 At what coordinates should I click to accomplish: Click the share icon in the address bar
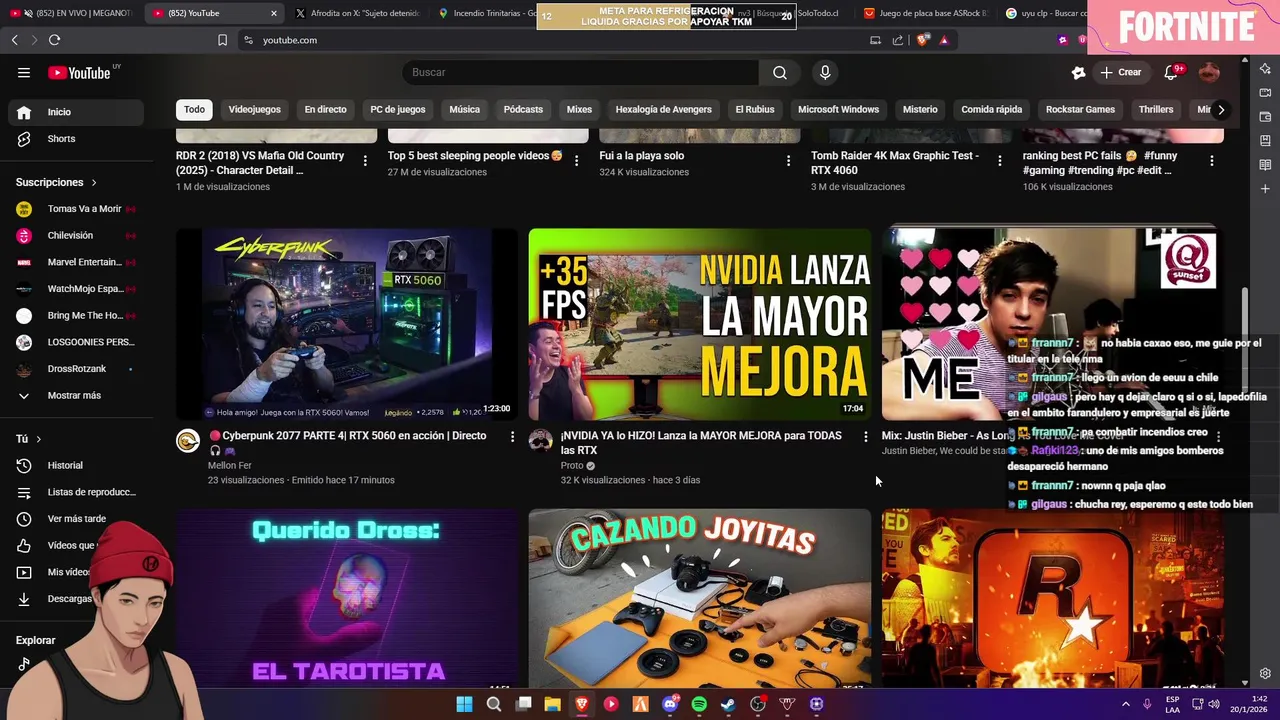click(x=898, y=40)
